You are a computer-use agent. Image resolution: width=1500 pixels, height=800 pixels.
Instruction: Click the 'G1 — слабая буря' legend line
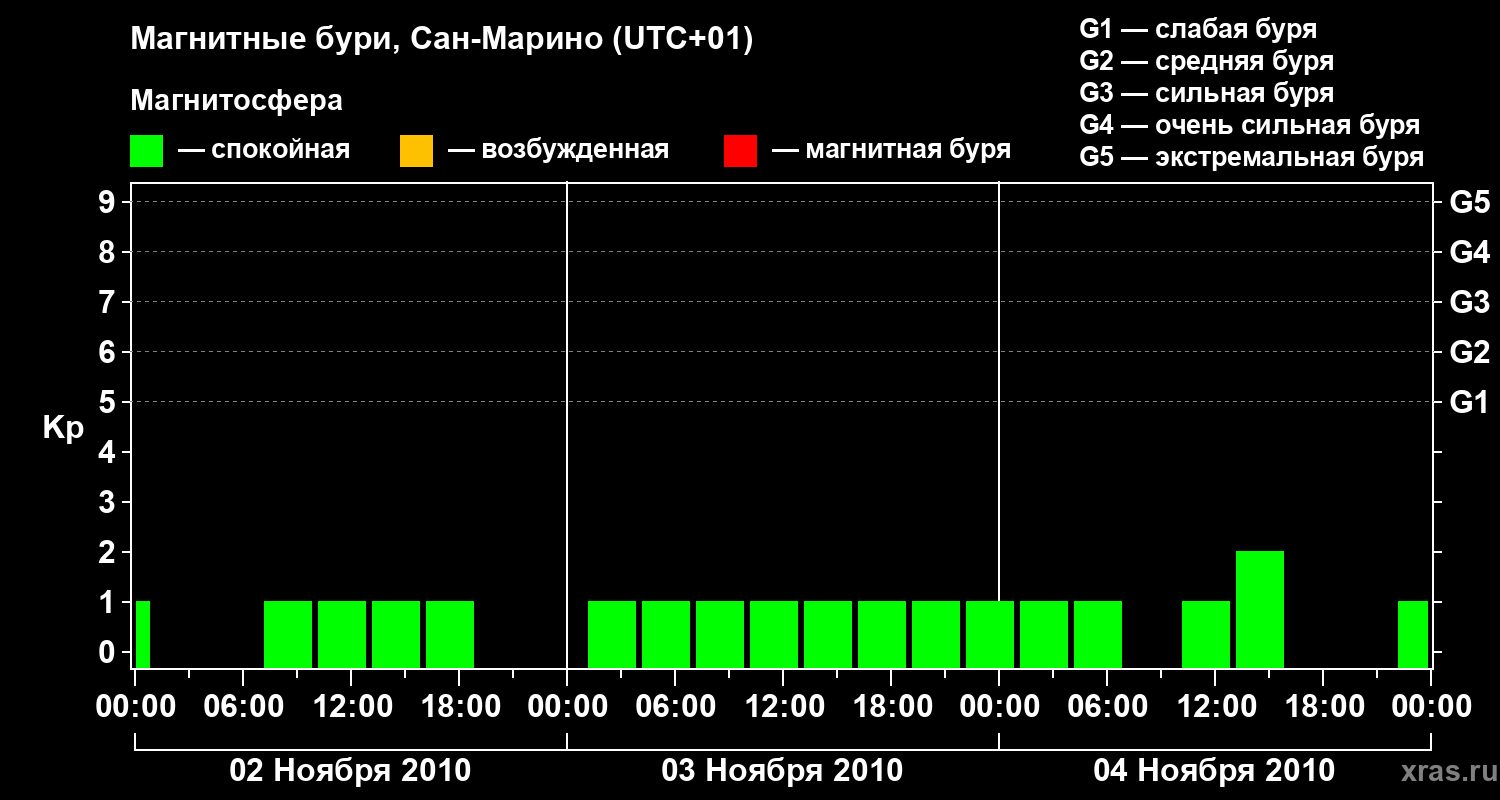click(x=1198, y=29)
